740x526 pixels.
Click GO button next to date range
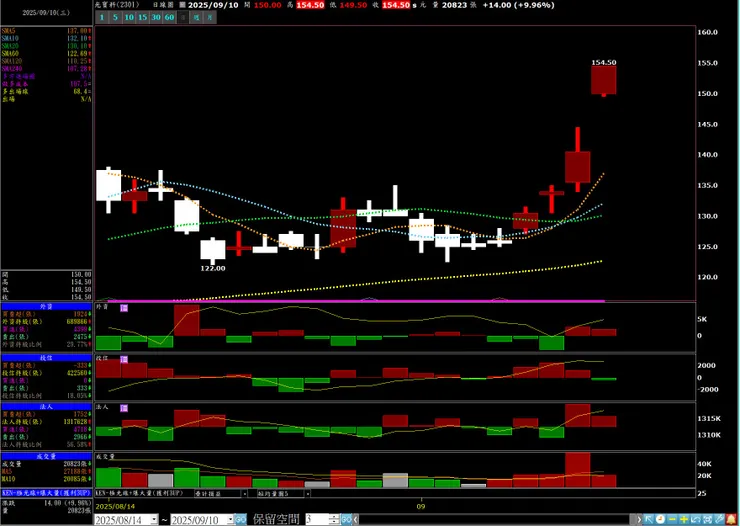click(x=240, y=519)
